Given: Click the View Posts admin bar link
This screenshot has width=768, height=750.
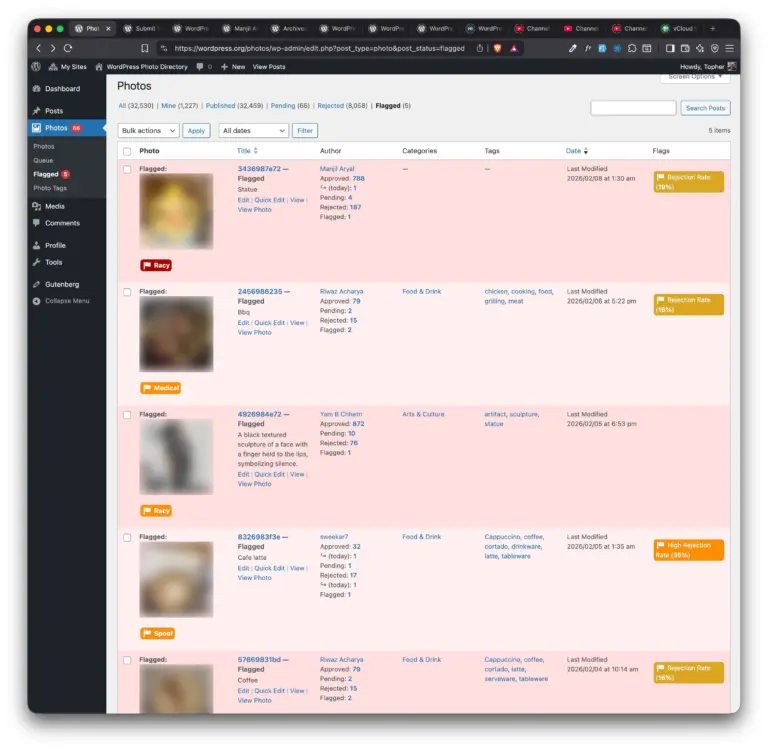Looking at the screenshot, I should [269, 67].
